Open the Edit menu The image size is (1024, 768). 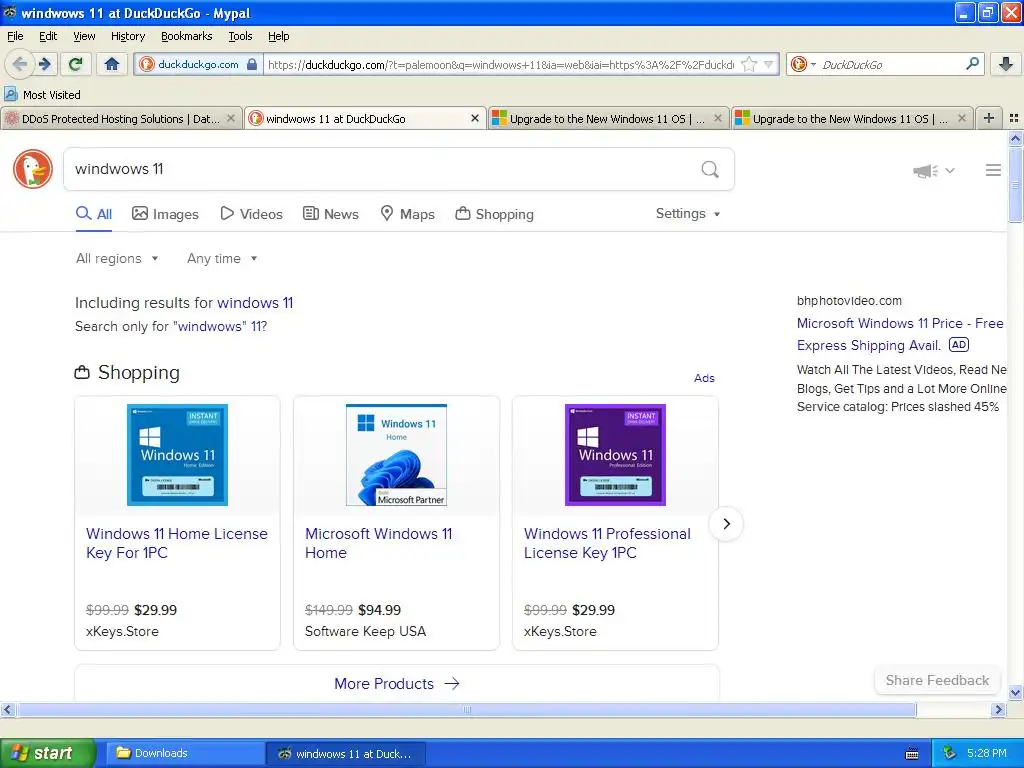[x=48, y=36]
